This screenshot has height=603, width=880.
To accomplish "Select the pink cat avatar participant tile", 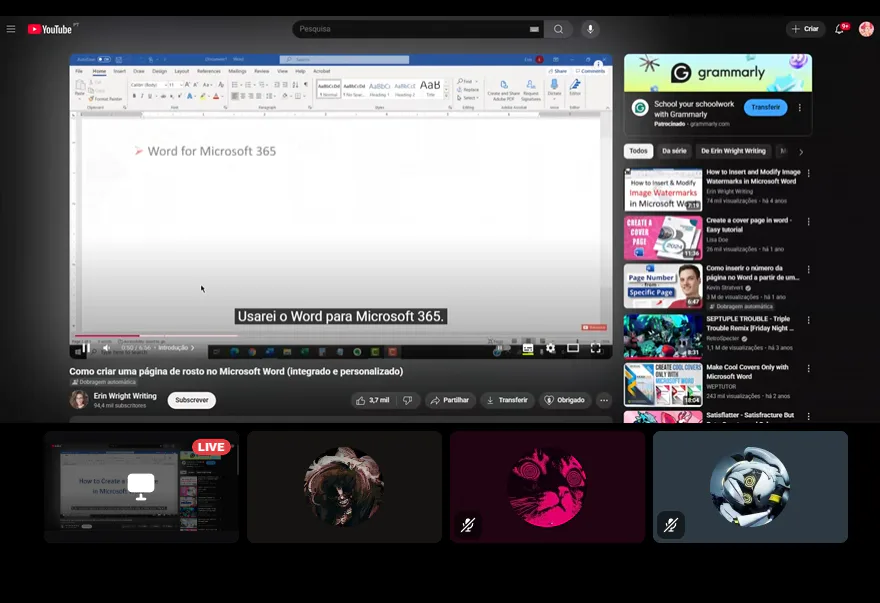I will (x=547, y=487).
